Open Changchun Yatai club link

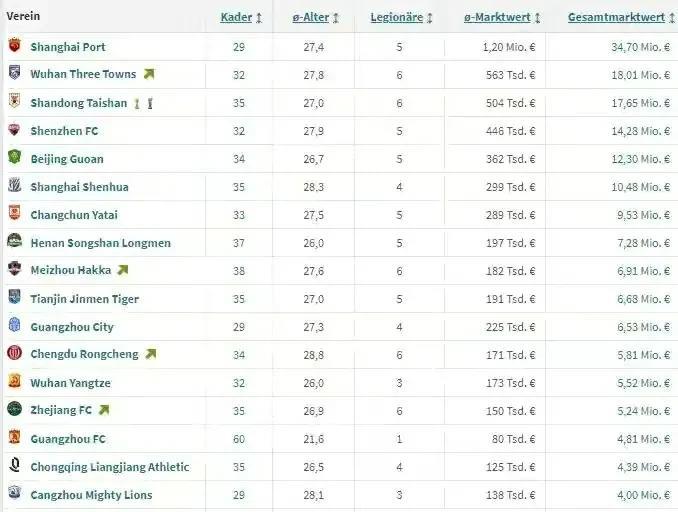74,215
